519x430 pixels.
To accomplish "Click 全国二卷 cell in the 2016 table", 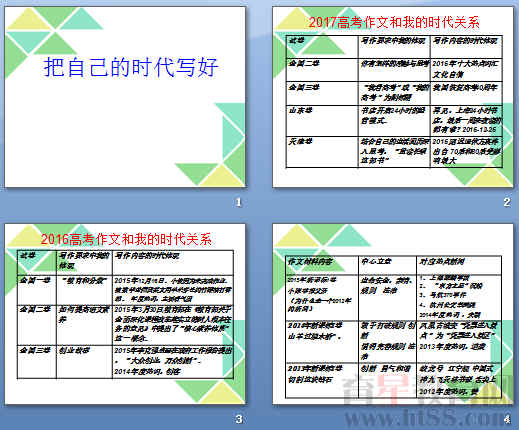I will [37, 325].
